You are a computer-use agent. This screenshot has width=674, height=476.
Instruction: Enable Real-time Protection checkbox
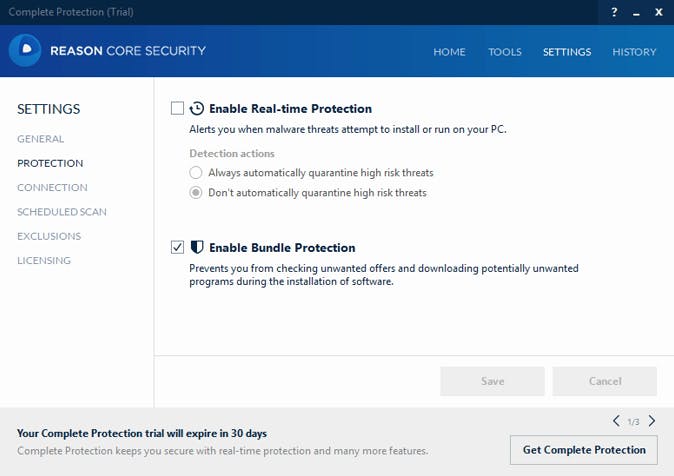pyautogui.click(x=177, y=108)
